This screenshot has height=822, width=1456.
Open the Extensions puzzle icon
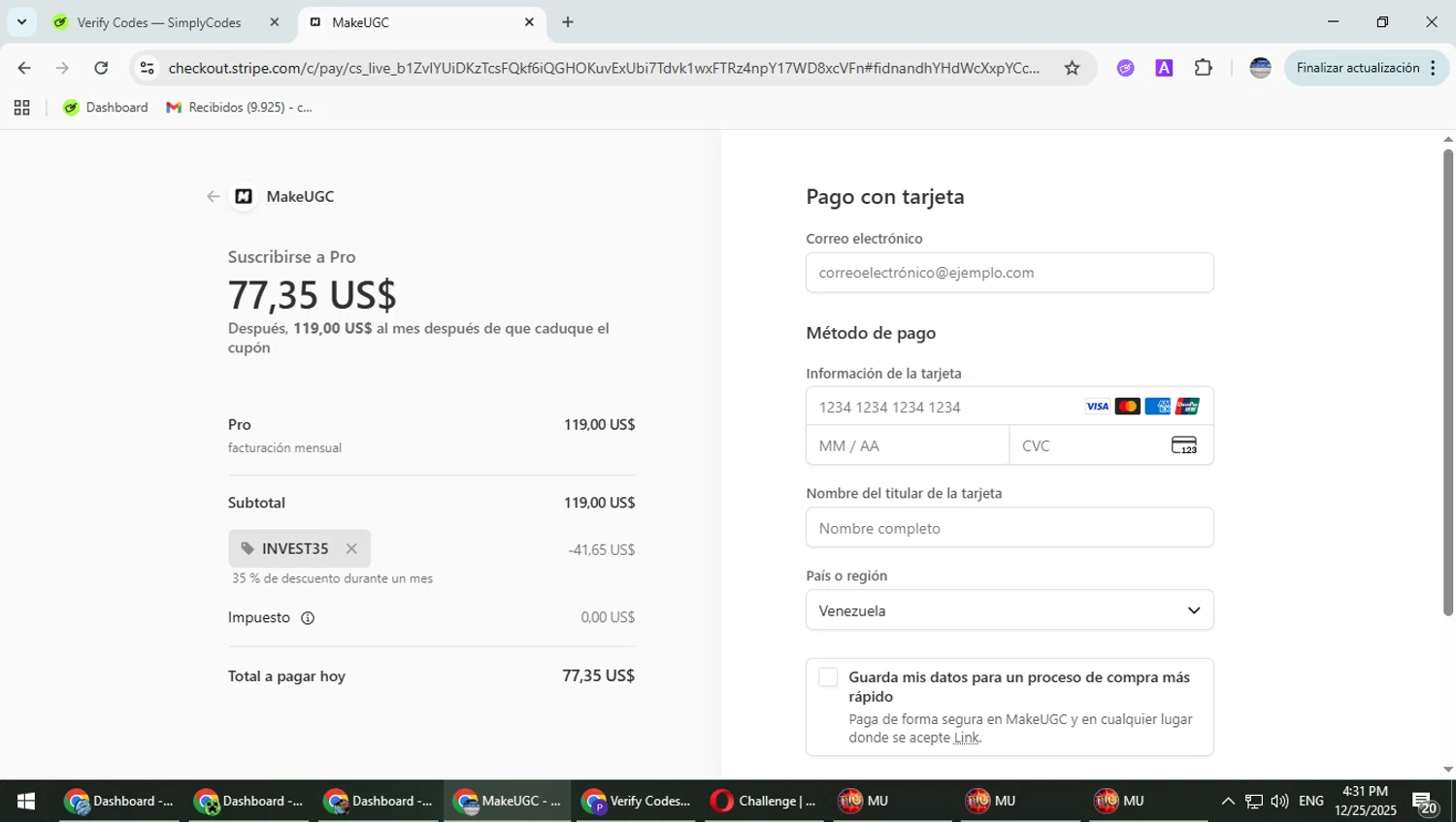pos(1204,68)
